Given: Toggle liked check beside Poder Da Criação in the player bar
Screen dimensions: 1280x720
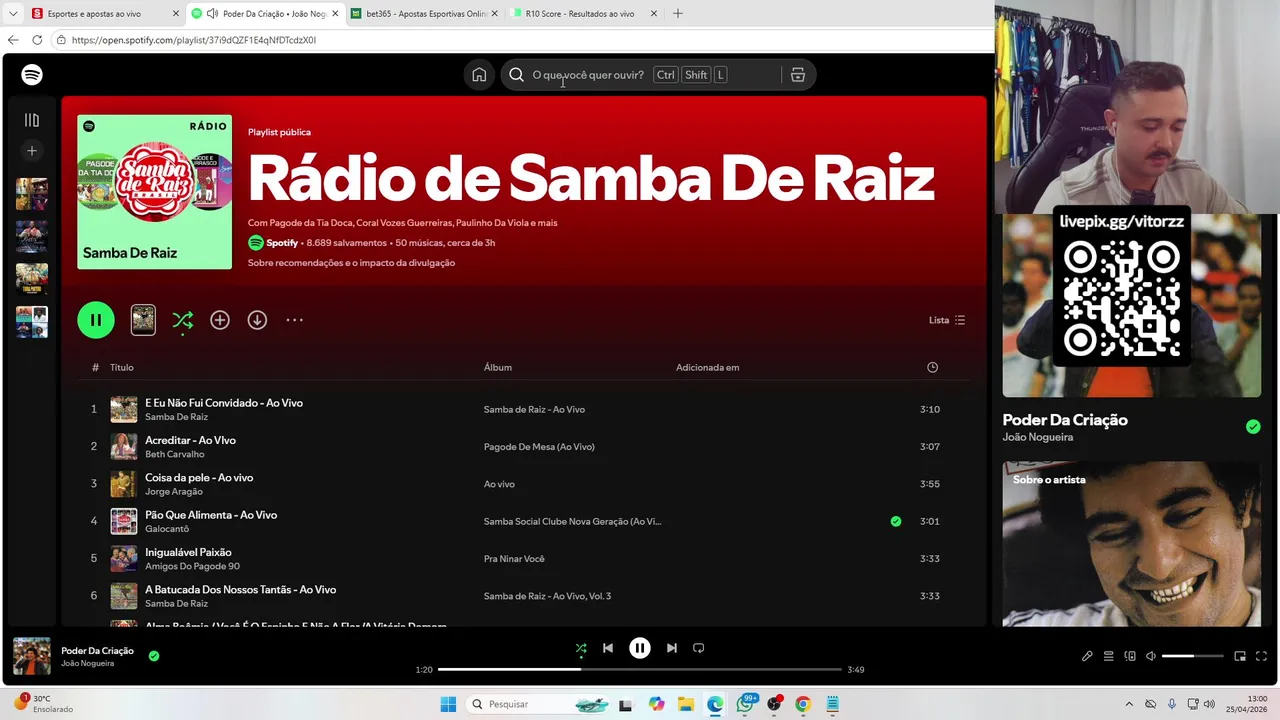Looking at the screenshot, I should [154, 656].
